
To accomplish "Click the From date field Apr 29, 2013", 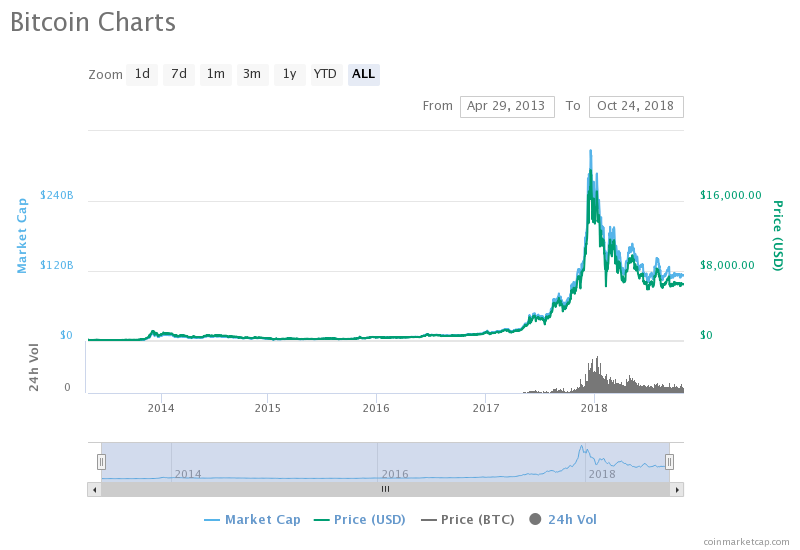I will tap(507, 107).
